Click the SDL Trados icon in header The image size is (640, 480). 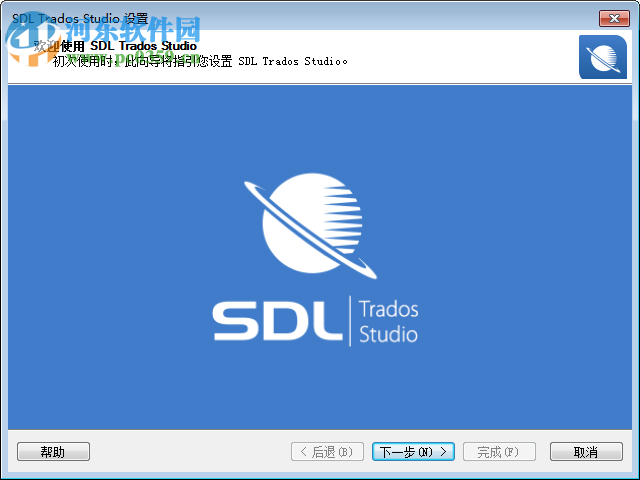tap(603, 57)
